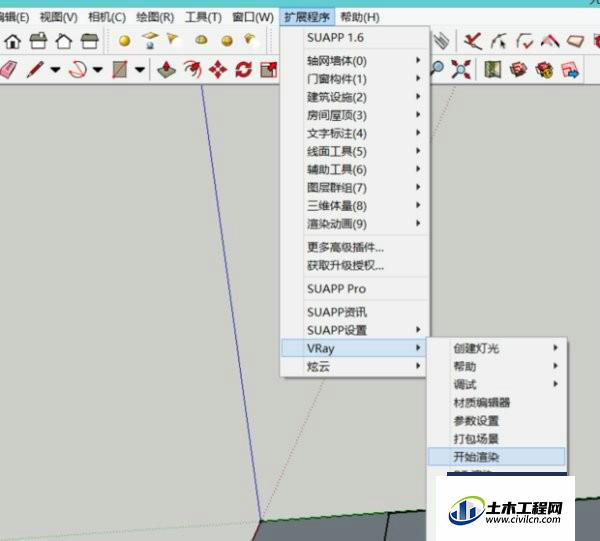This screenshot has height=541, width=600.
Task: Expand the 辅助工具(6) submenu
Action: 354,169
